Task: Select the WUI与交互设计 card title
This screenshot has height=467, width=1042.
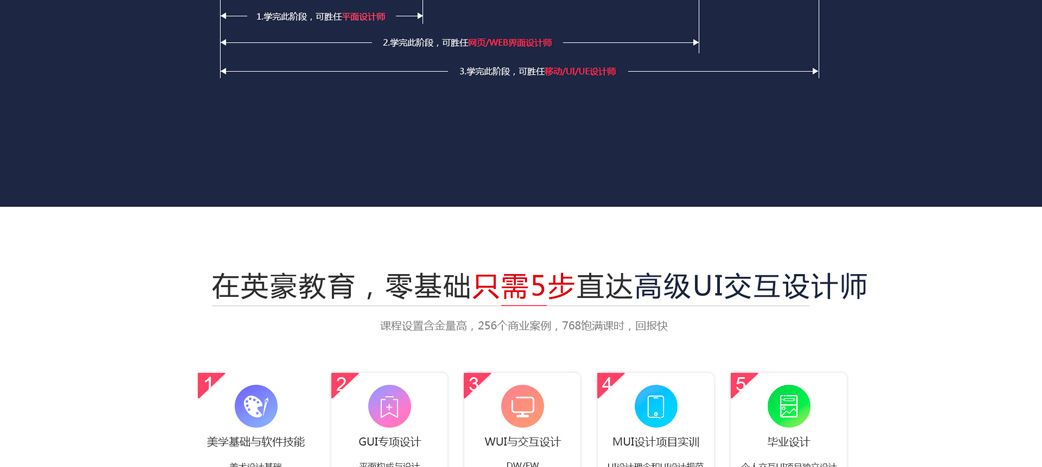Action: point(522,442)
